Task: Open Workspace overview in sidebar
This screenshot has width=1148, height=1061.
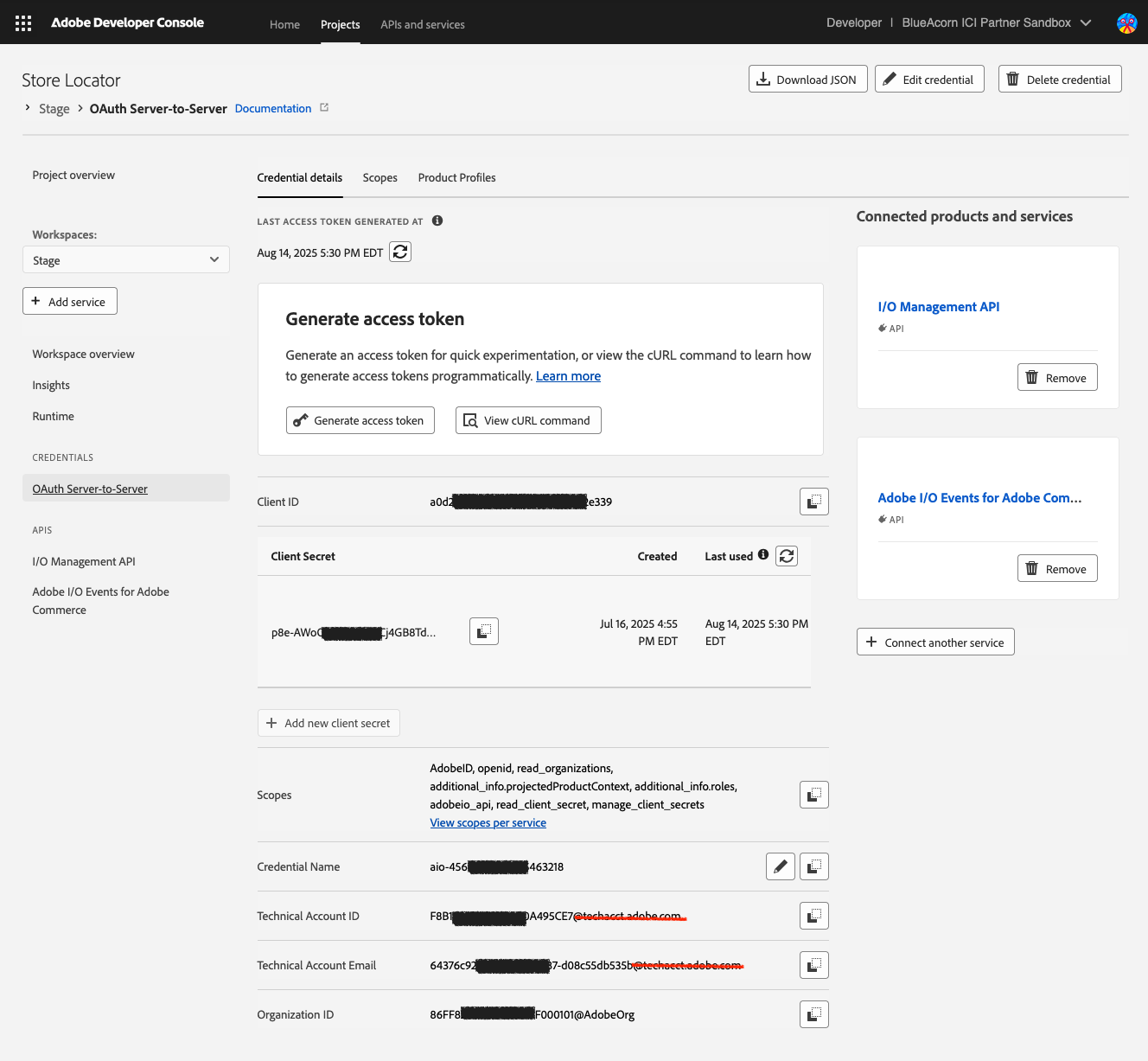Action: point(84,354)
